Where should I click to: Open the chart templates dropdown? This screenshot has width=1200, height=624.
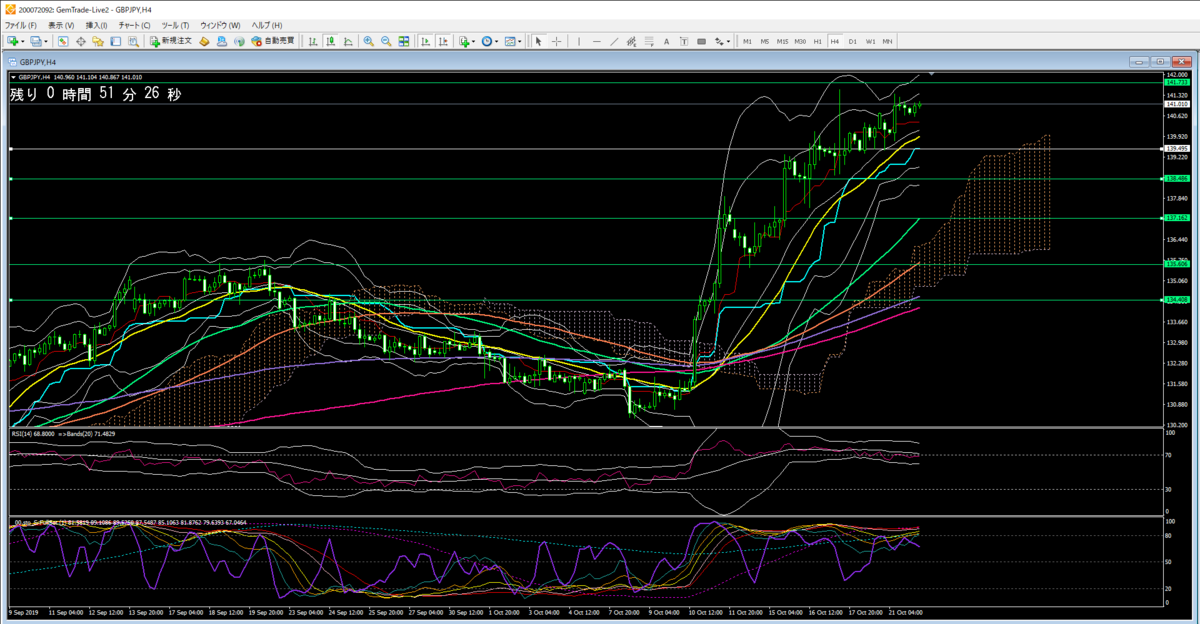520,41
